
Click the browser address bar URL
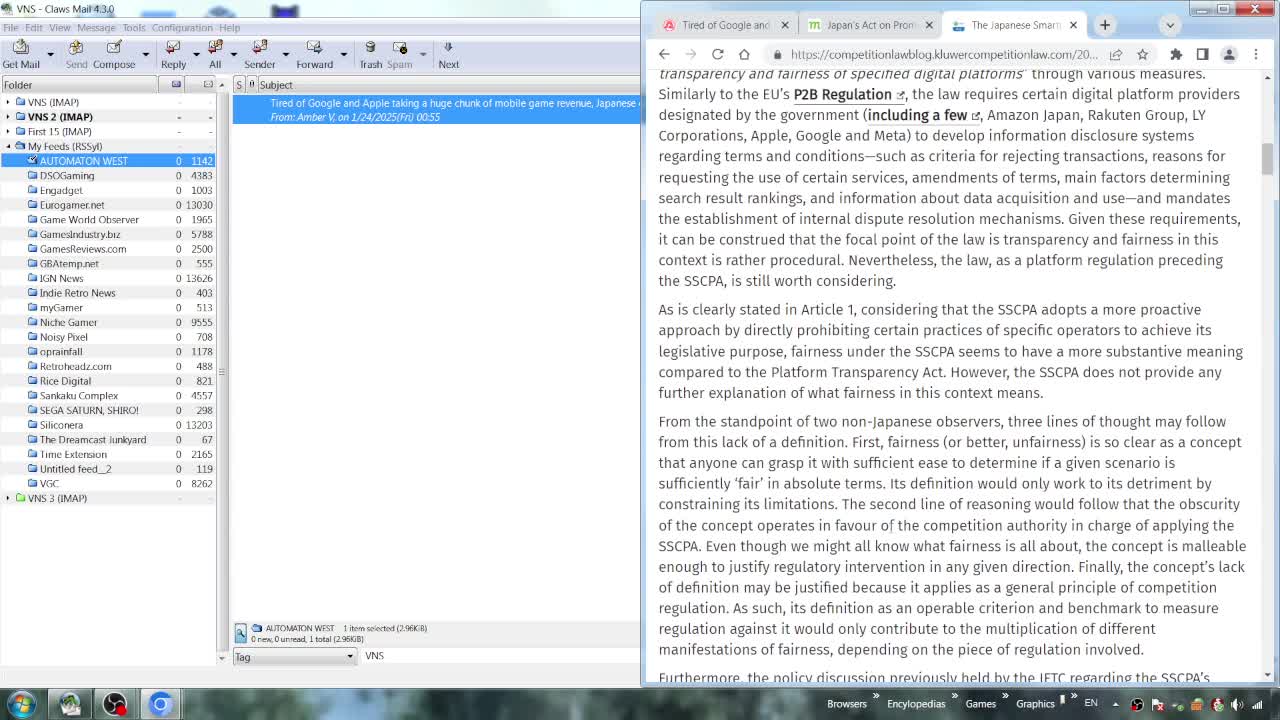944,54
